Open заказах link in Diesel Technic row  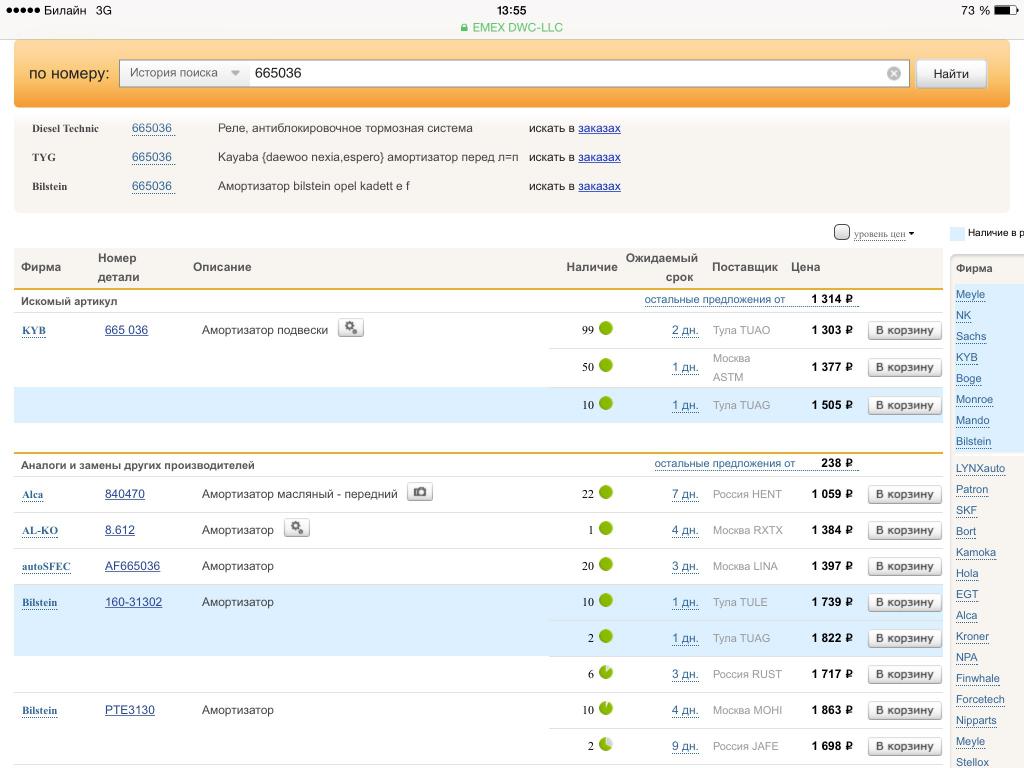[x=599, y=128]
